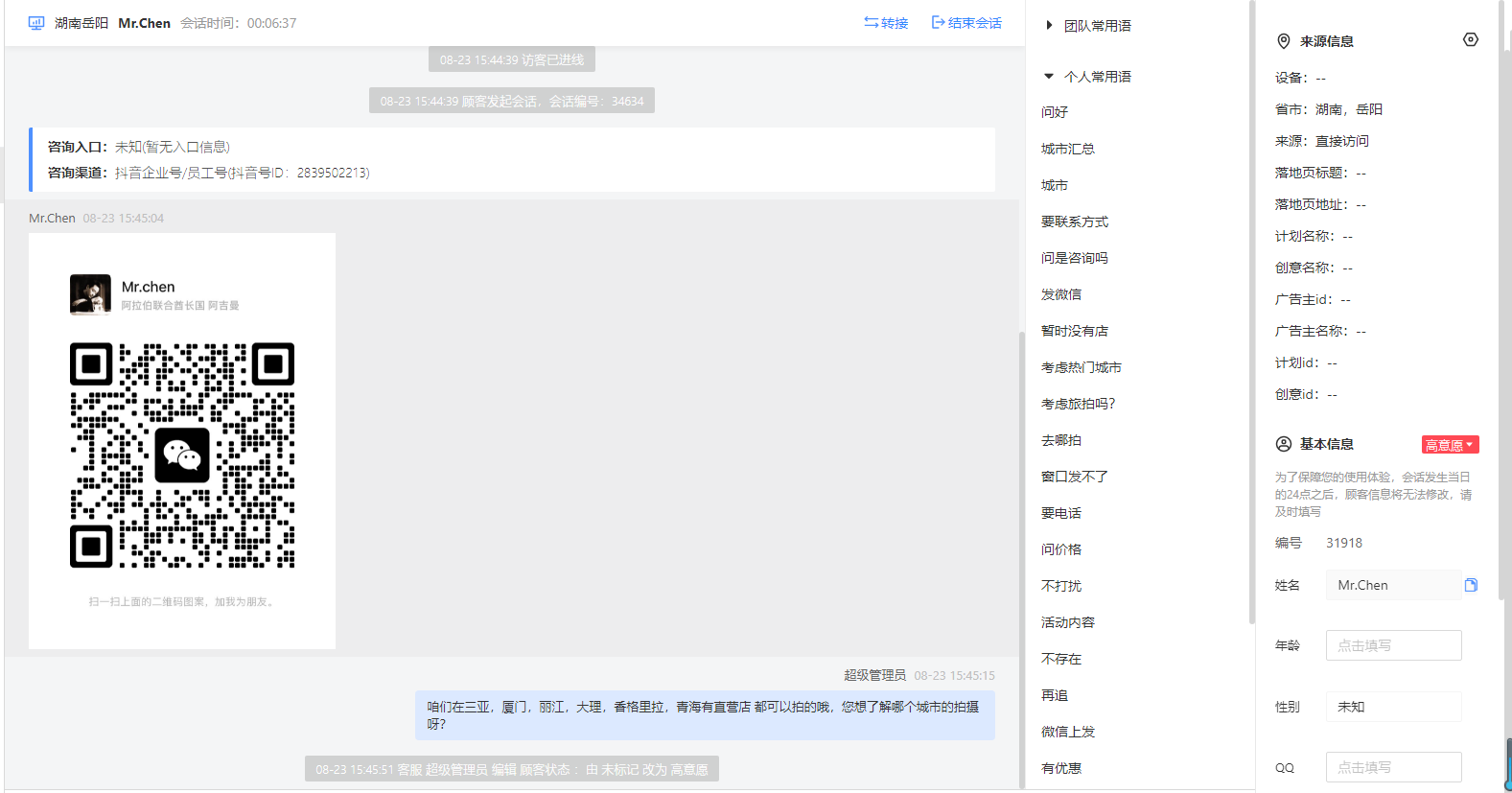Click the chat area vertical scrollbar
This screenshot has width=1512, height=793.
(x=1022, y=558)
